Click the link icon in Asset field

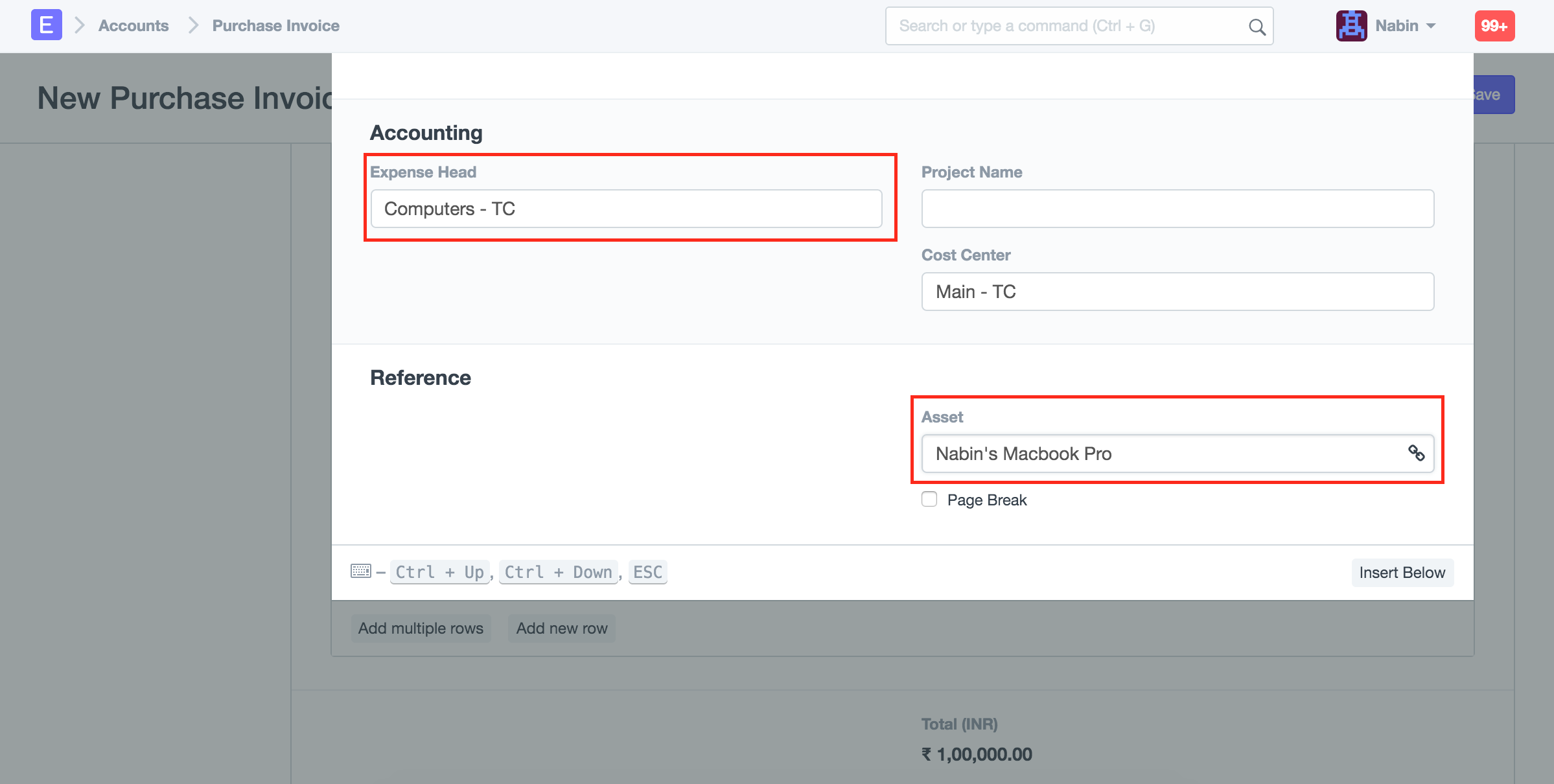(1416, 453)
